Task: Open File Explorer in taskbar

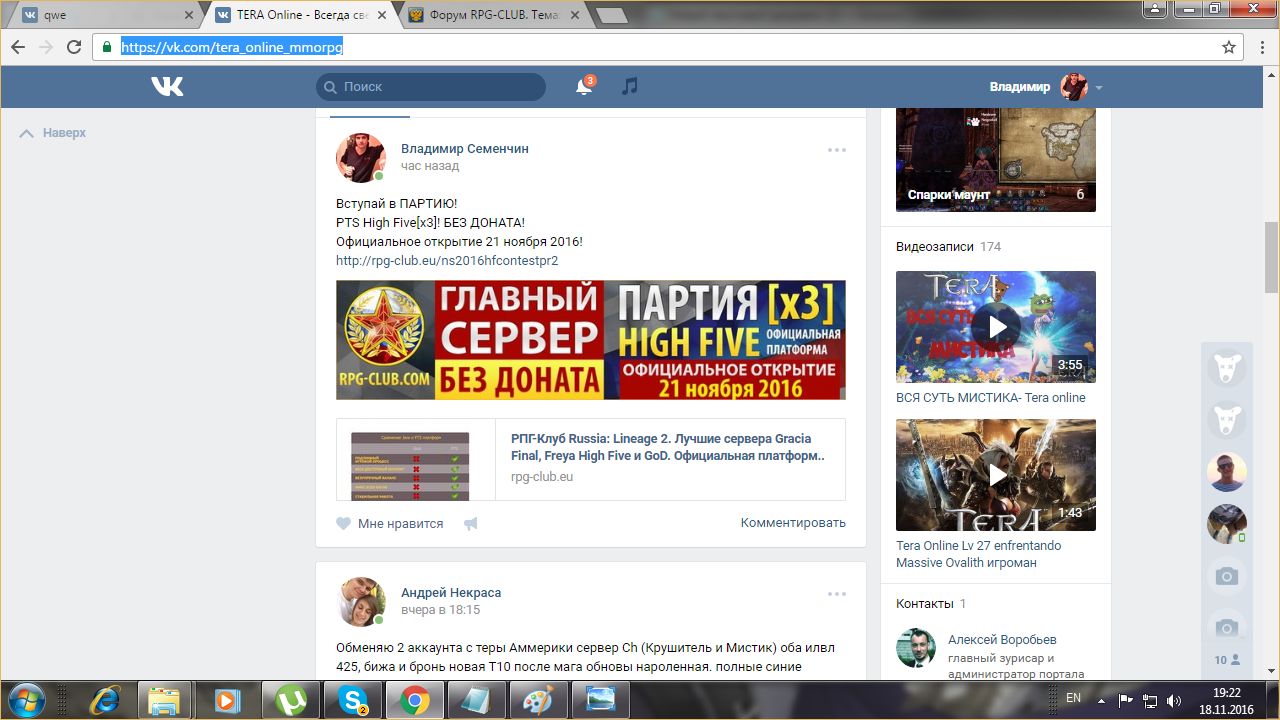Action: (164, 700)
